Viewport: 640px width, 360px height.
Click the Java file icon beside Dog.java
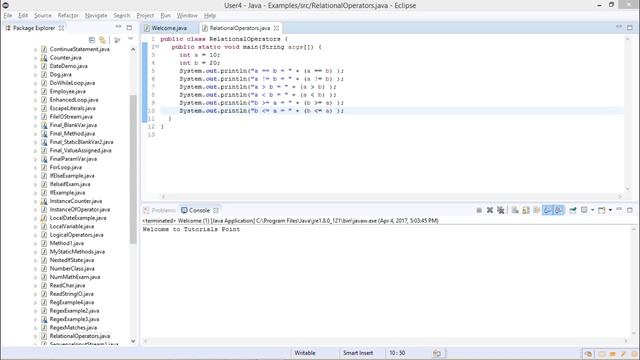pos(44,74)
